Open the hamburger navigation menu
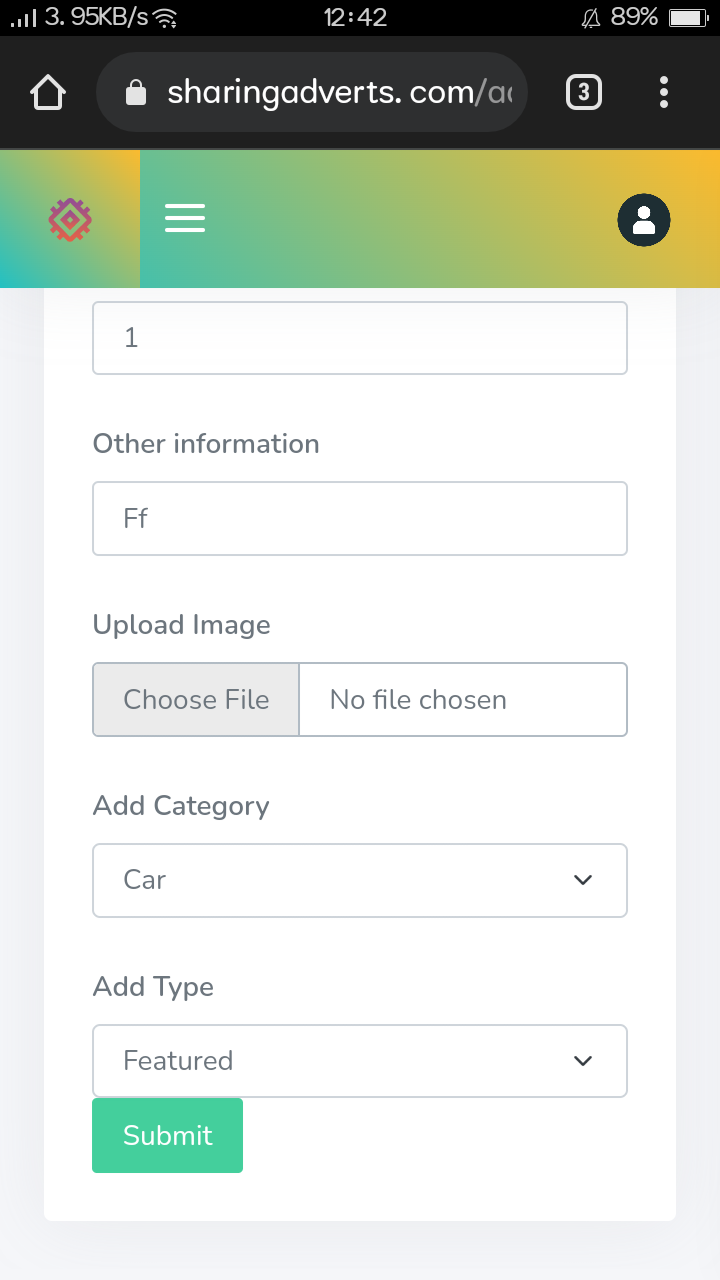 pyautogui.click(x=185, y=218)
